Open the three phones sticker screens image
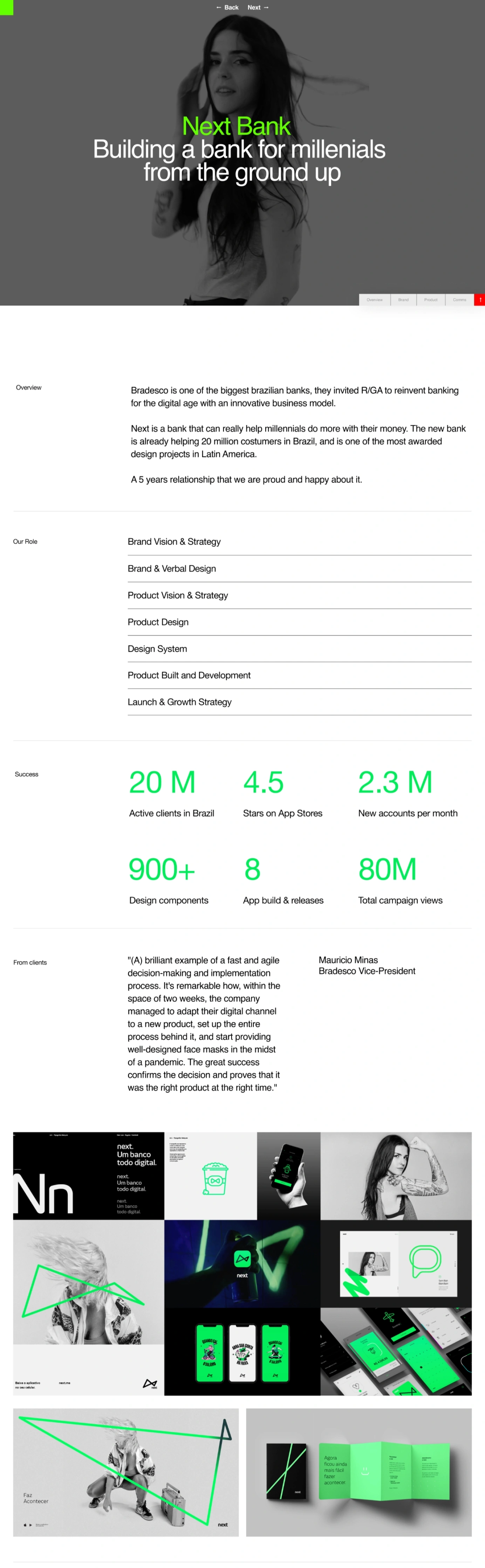485x1568 pixels. [x=242, y=1352]
